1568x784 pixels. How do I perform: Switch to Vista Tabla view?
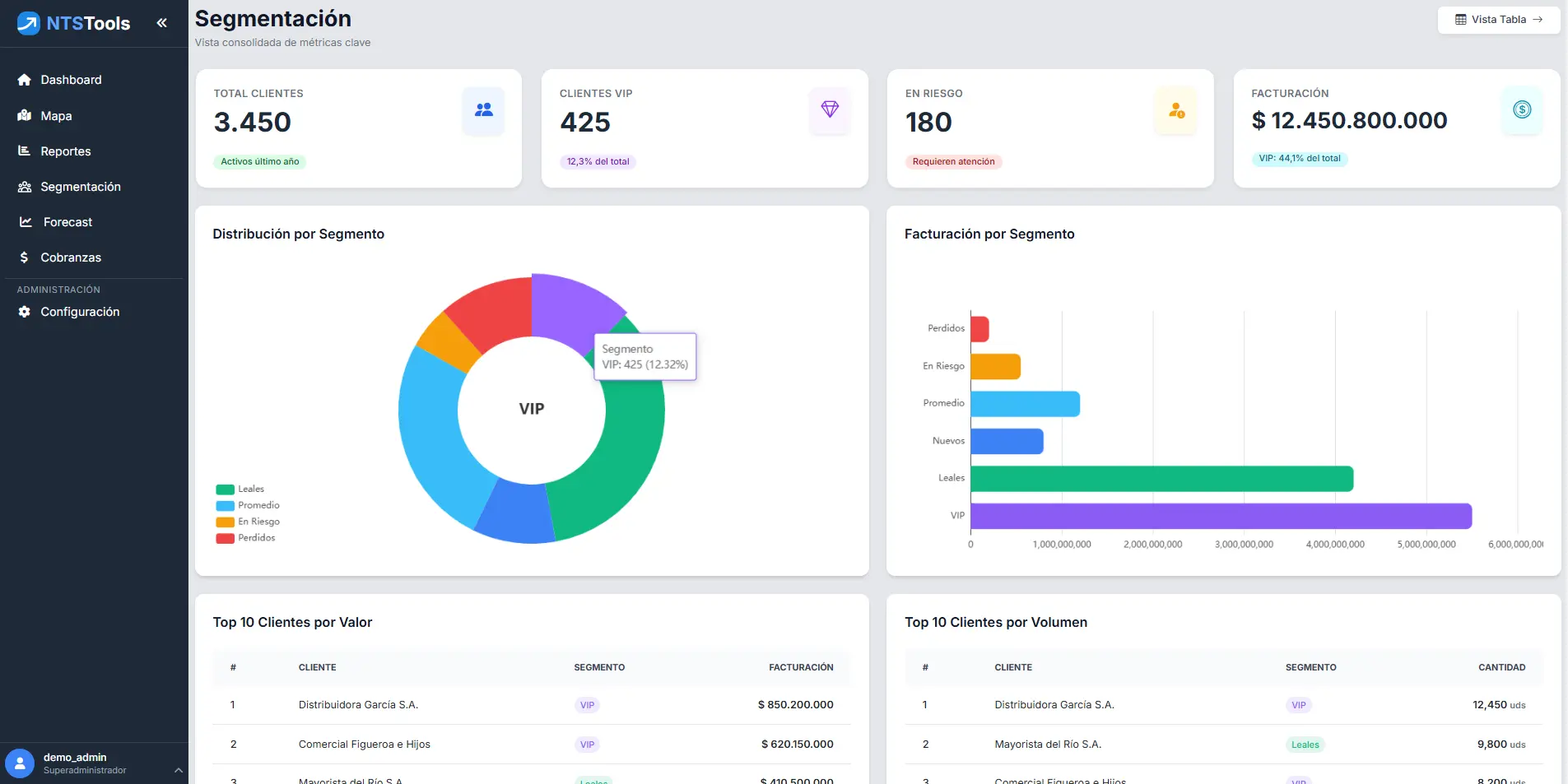[1498, 20]
